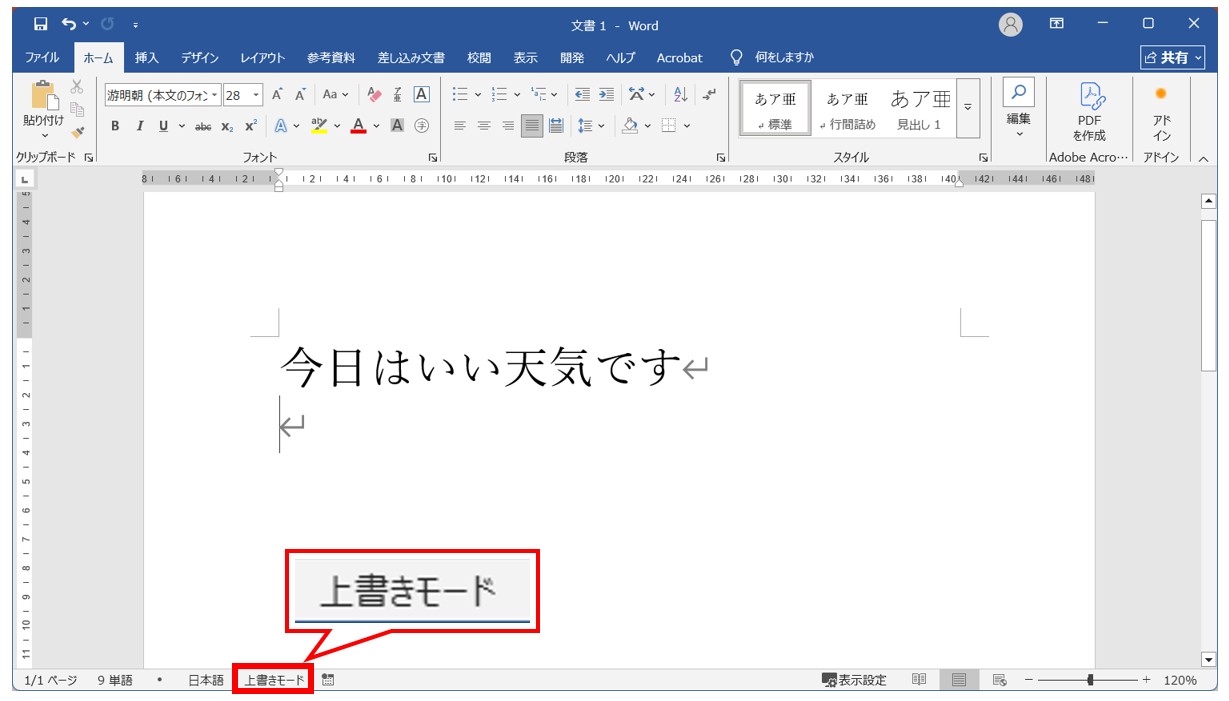Cut the selection with scissors icon

click(77, 87)
